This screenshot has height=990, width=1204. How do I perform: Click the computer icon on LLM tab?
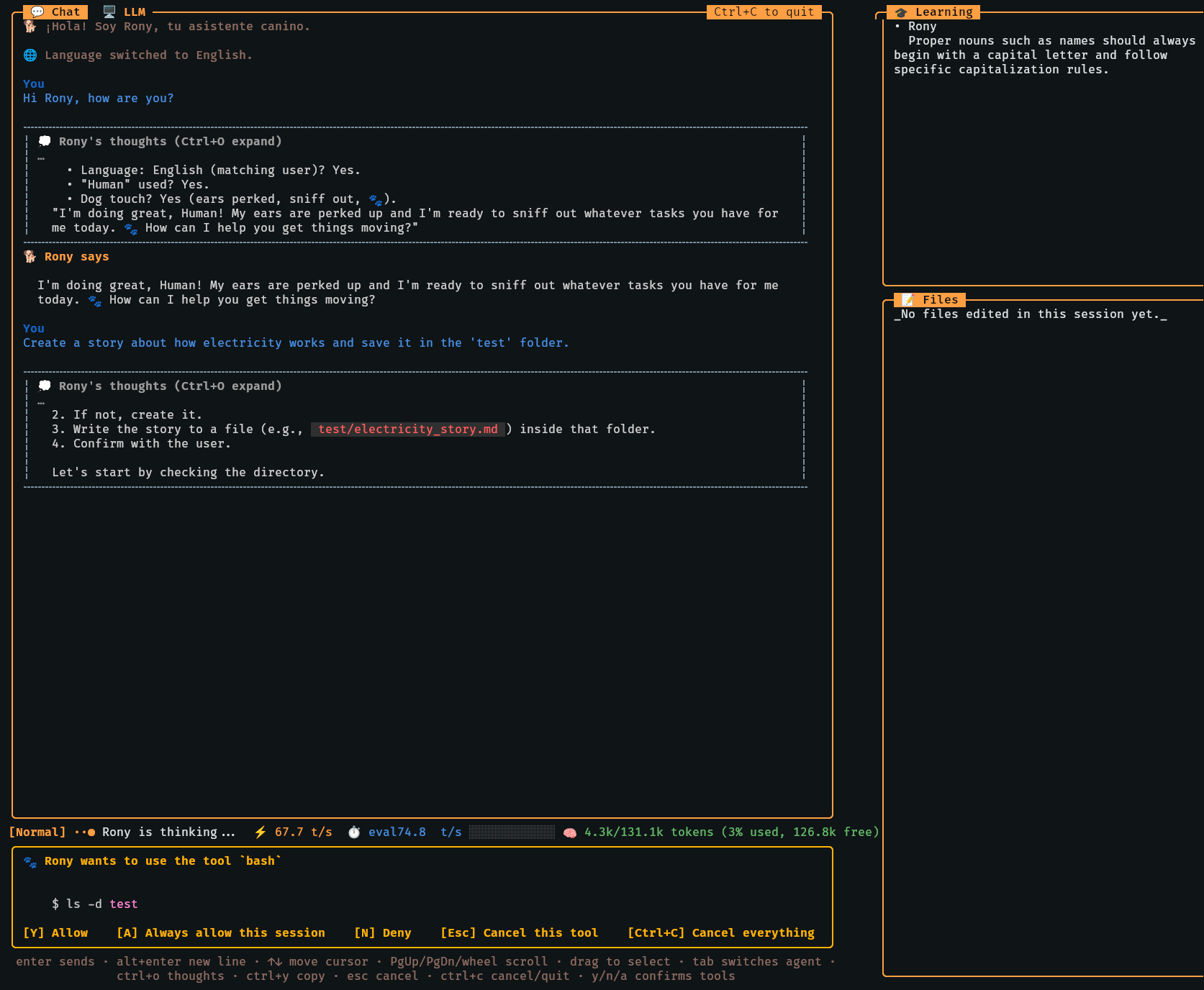(x=109, y=12)
